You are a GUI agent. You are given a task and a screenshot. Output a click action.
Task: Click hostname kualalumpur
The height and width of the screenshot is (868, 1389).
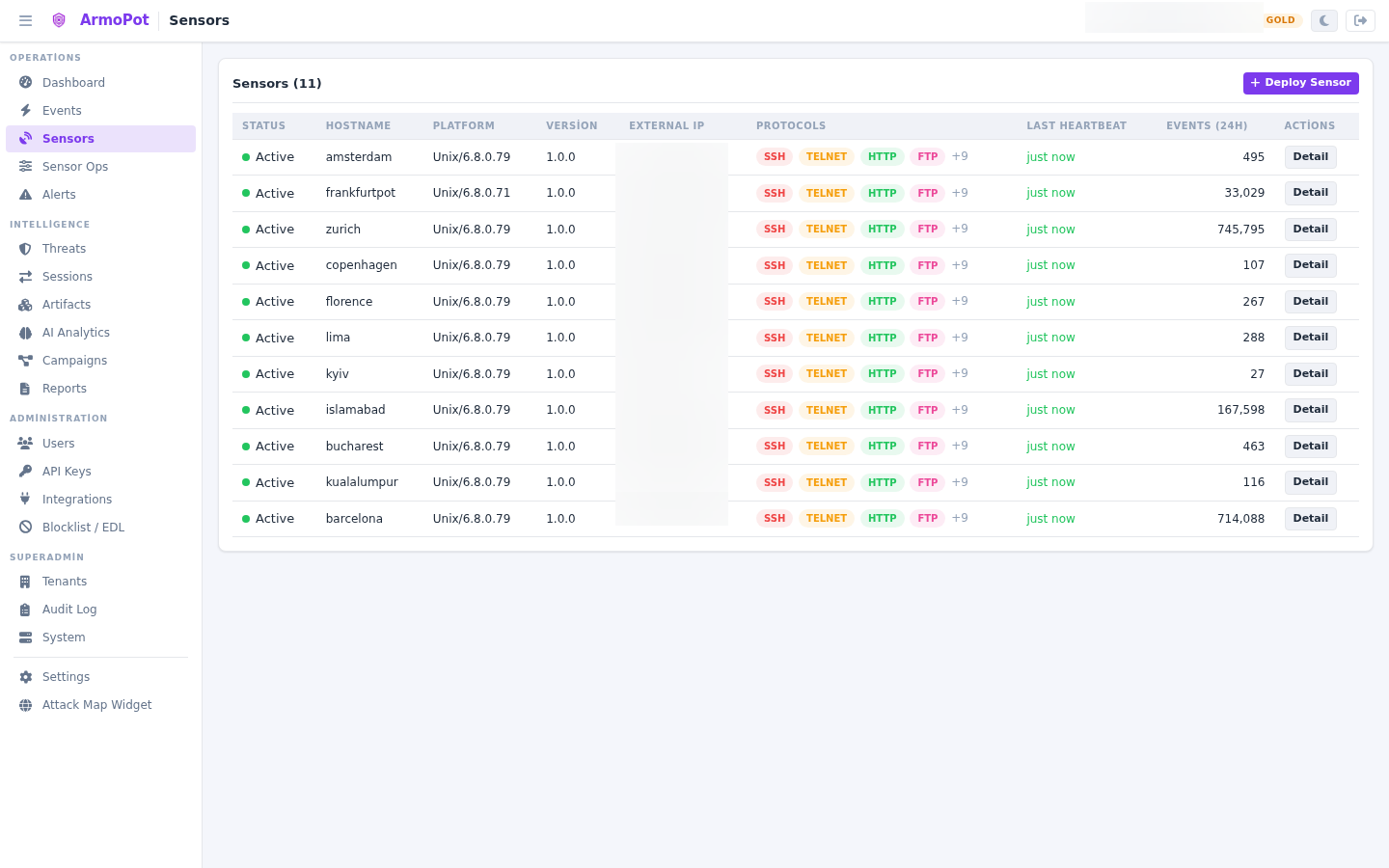[362, 482]
